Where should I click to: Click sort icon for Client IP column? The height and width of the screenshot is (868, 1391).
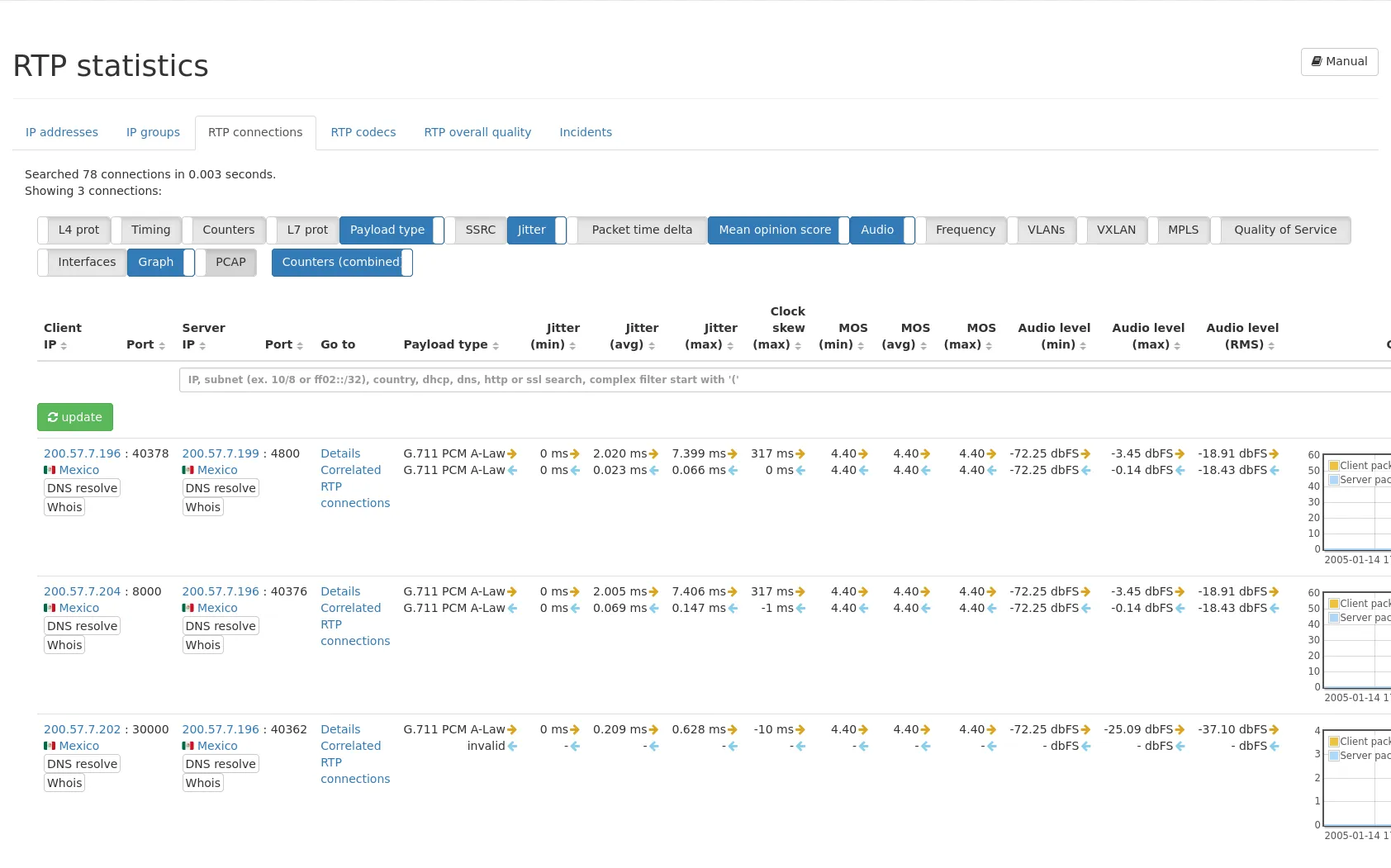tap(64, 346)
